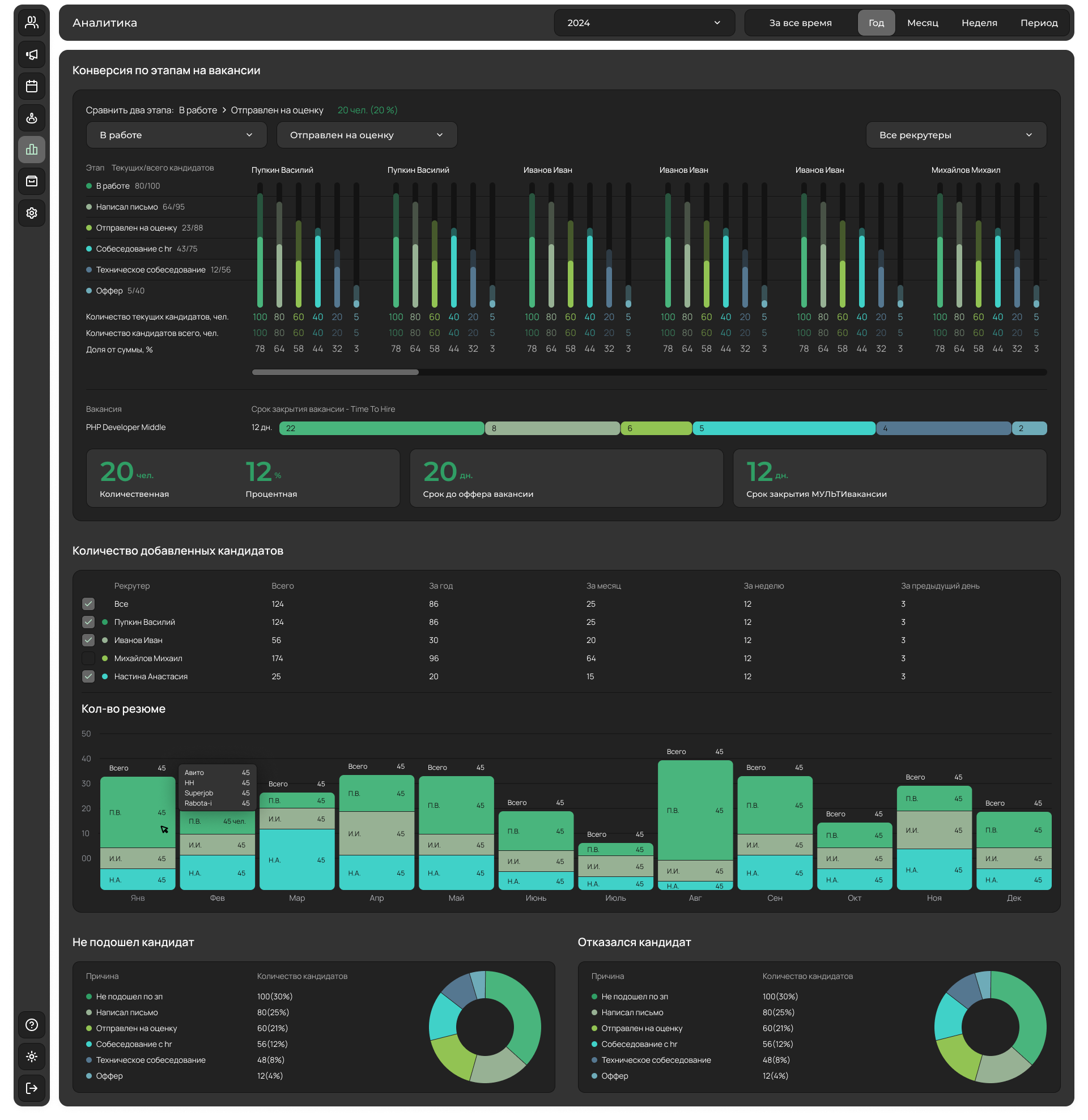This screenshot has height=1120, width=1088.
Task: Expand the 2024 year dropdown
Action: point(644,23)
